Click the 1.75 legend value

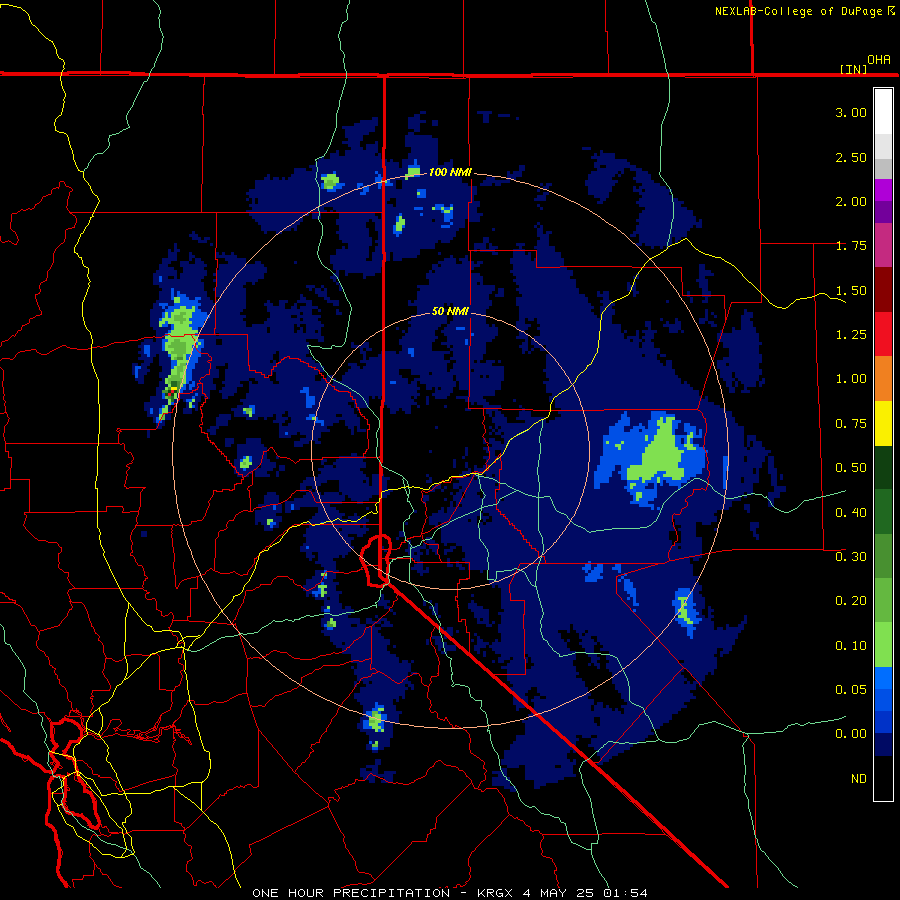(851, 246)
